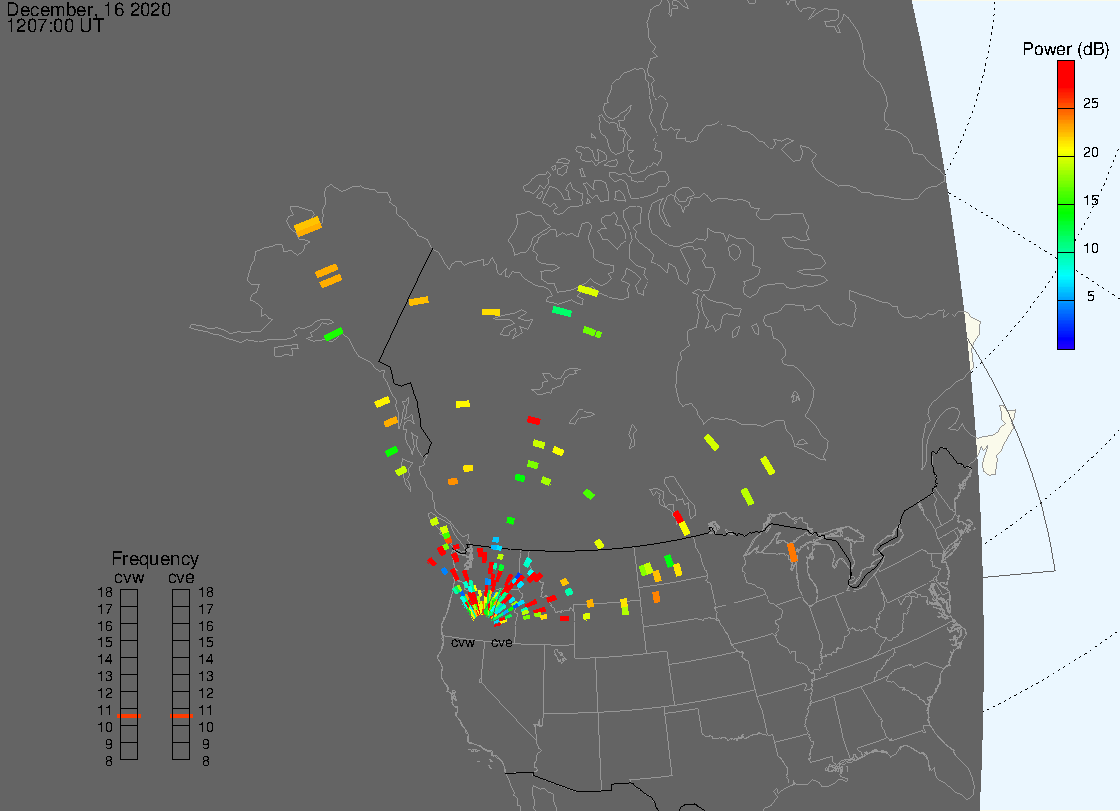Click the 16 label right of cve scale
Image resolution: width=1120 pixels, height=811 pixels.
(206, 626)
